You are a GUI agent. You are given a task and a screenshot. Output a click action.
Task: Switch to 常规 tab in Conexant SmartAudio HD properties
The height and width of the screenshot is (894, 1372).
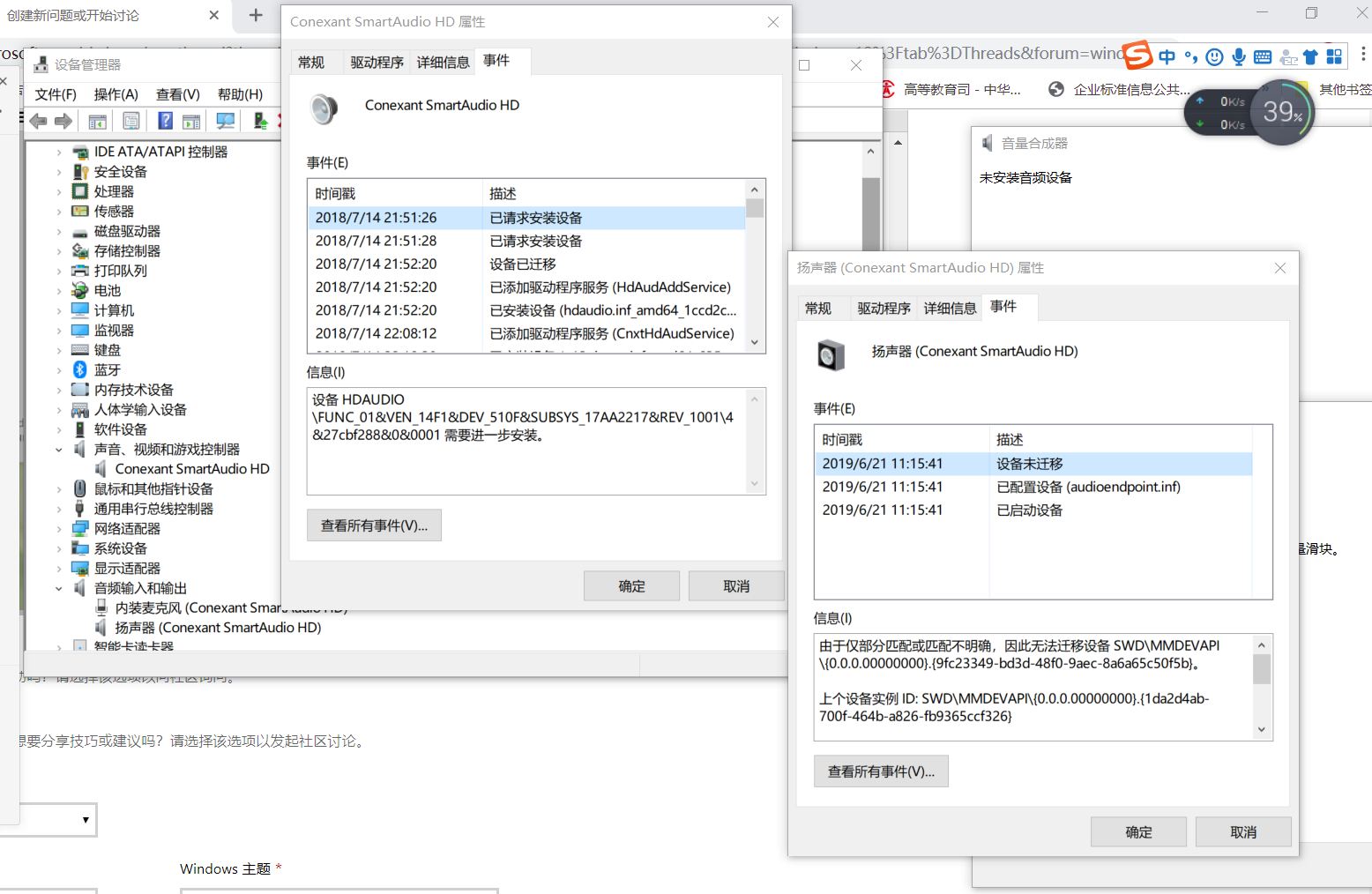pos(311,62)
